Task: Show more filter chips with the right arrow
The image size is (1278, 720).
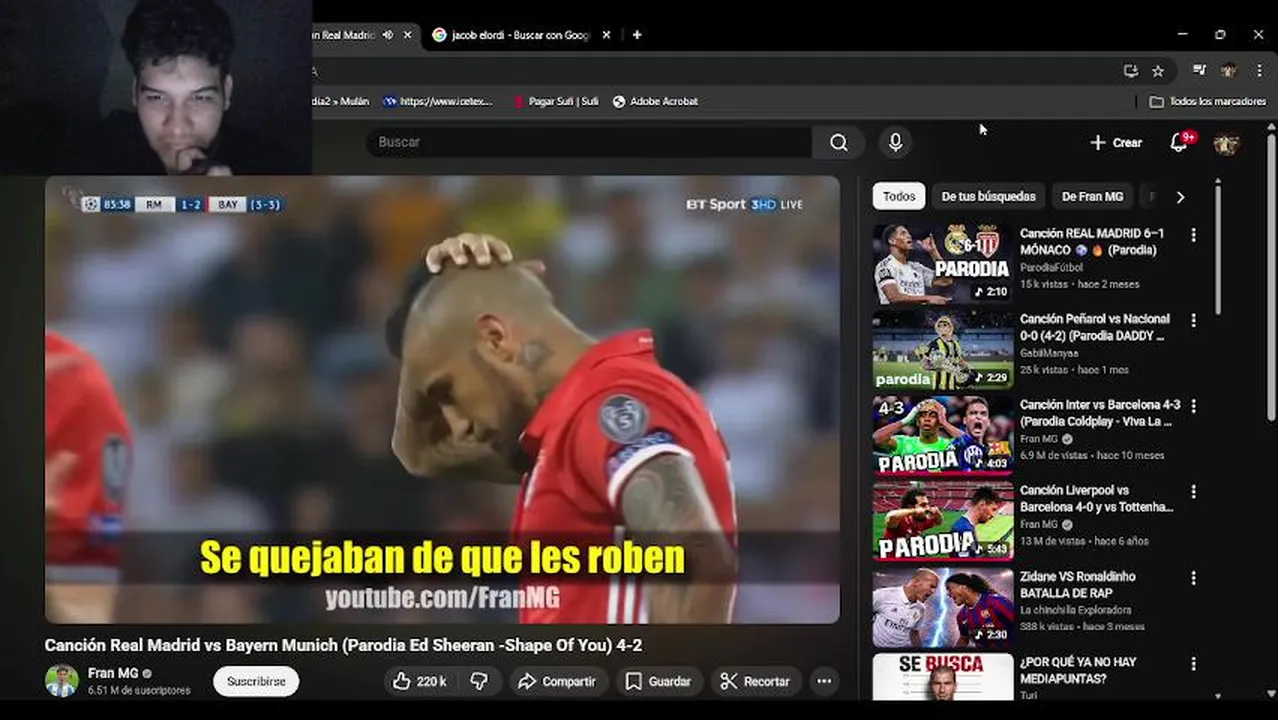Action: click(1180, 197)
